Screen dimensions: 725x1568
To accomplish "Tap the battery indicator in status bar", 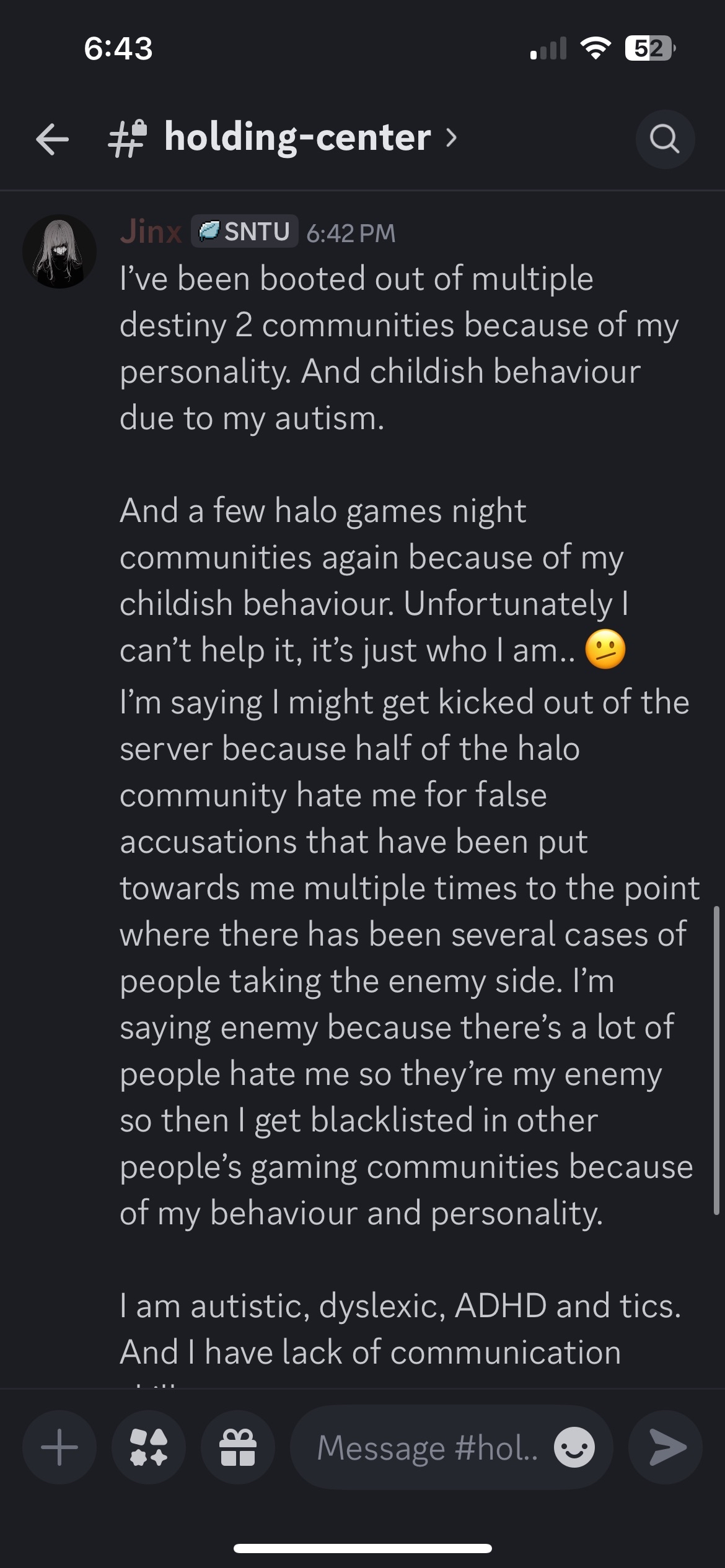I will (650, 48).
